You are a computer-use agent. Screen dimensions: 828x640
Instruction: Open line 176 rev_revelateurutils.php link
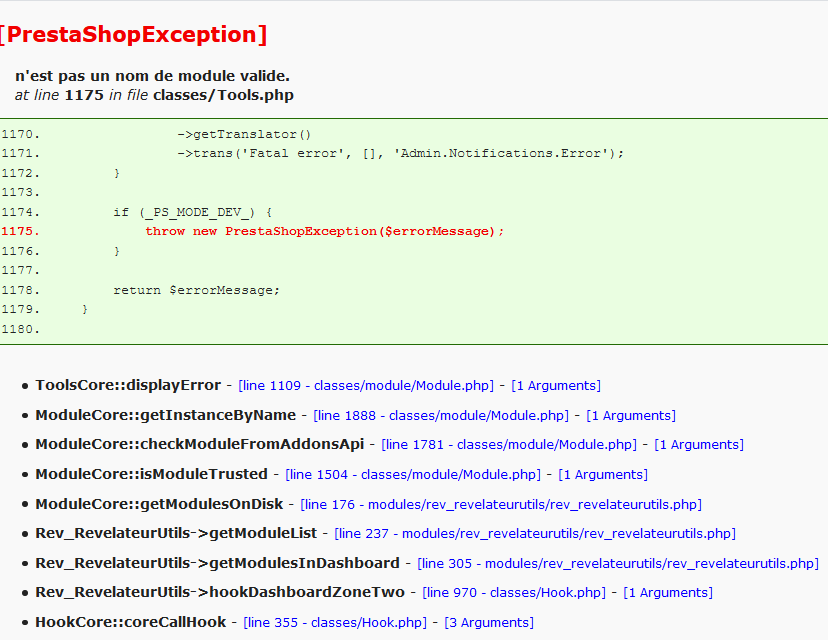(x=500, y=504)
